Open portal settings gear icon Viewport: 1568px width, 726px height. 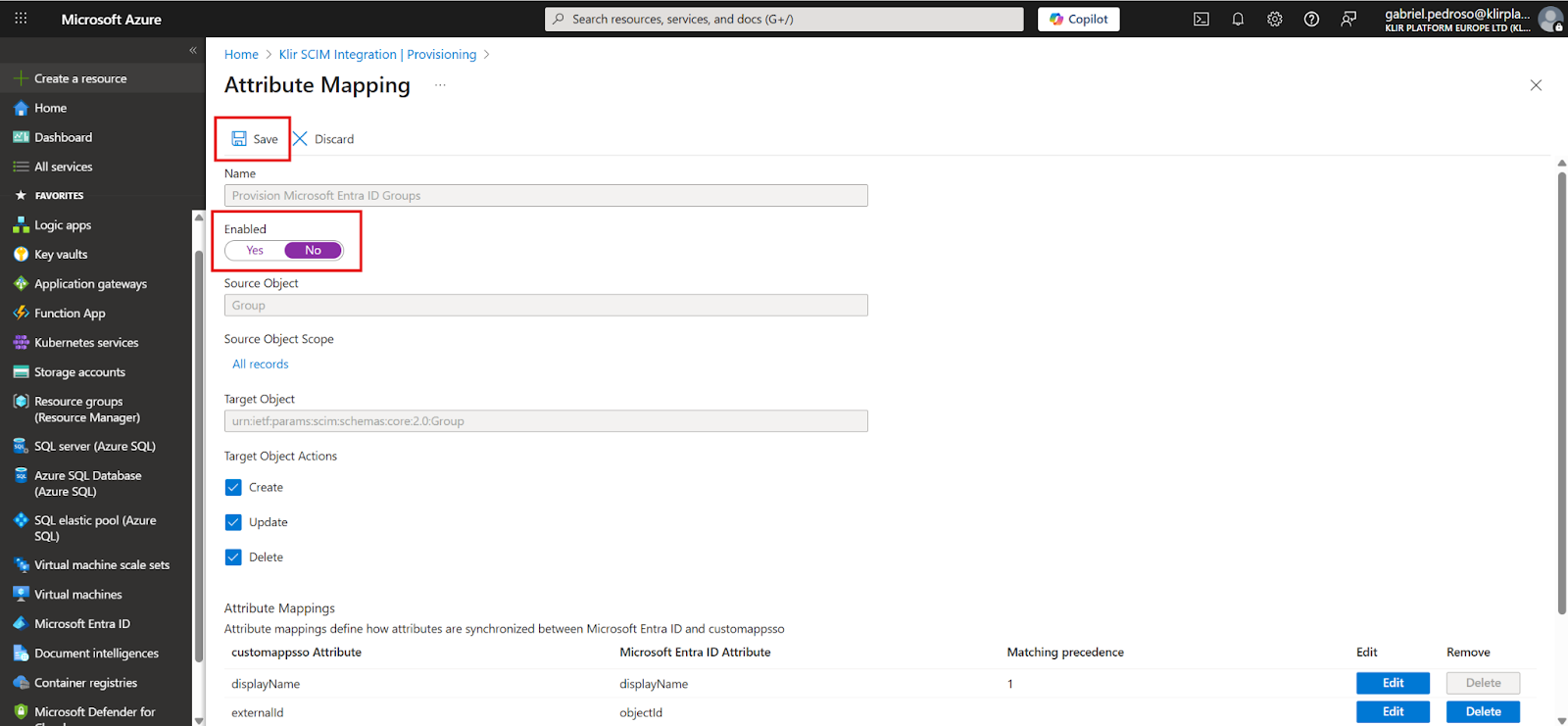pos(1274,20)
